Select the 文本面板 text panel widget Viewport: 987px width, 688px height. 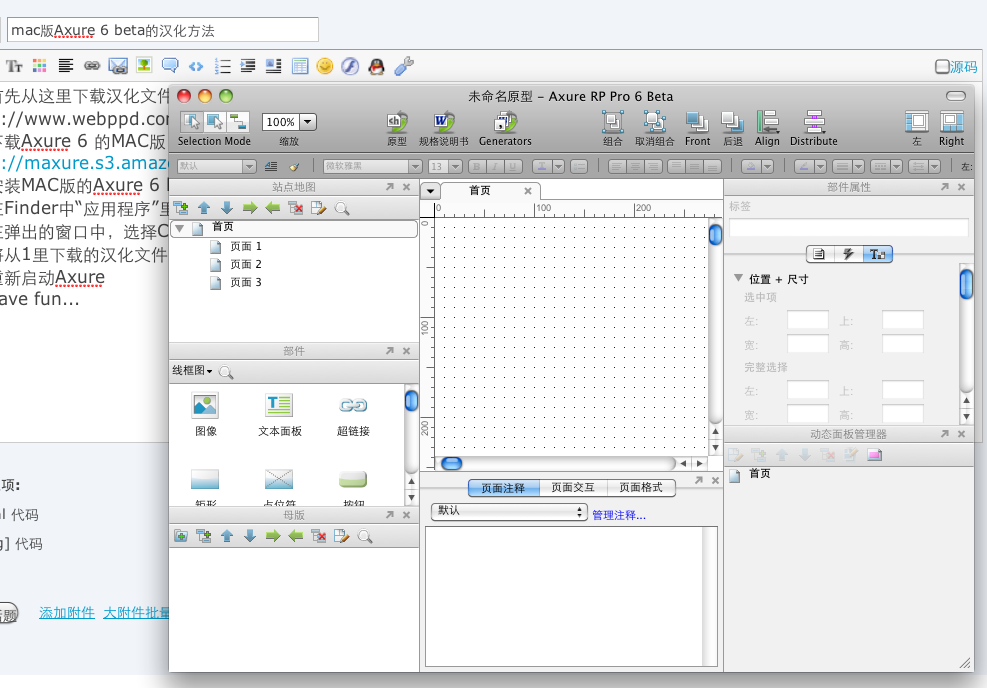279,414
